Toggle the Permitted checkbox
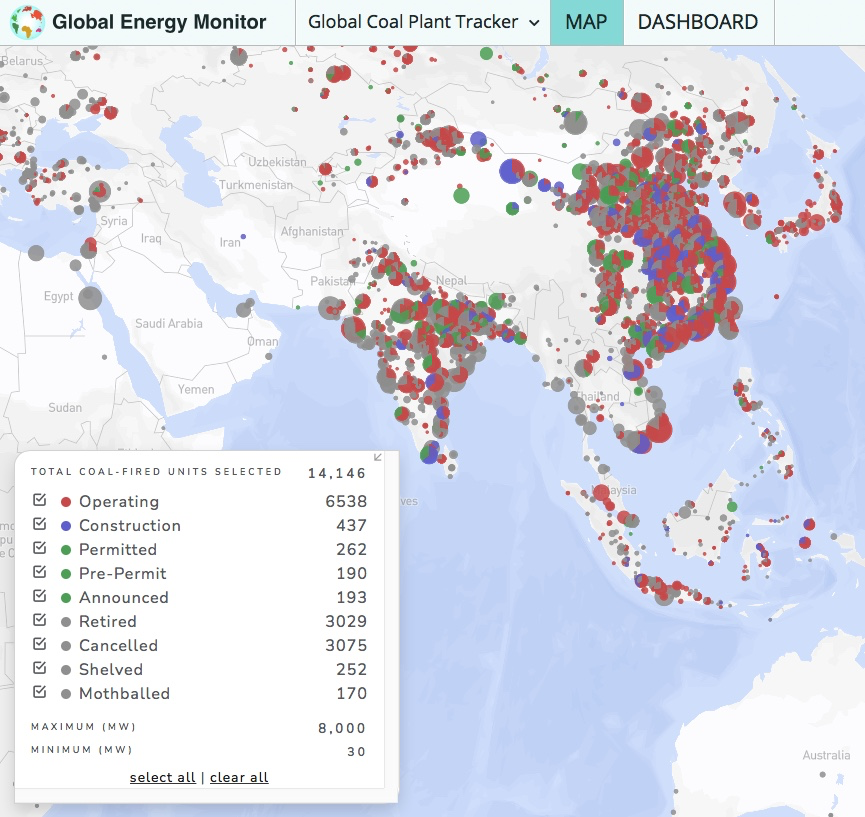Screen dimensions: 865x817 pos(39,548)
